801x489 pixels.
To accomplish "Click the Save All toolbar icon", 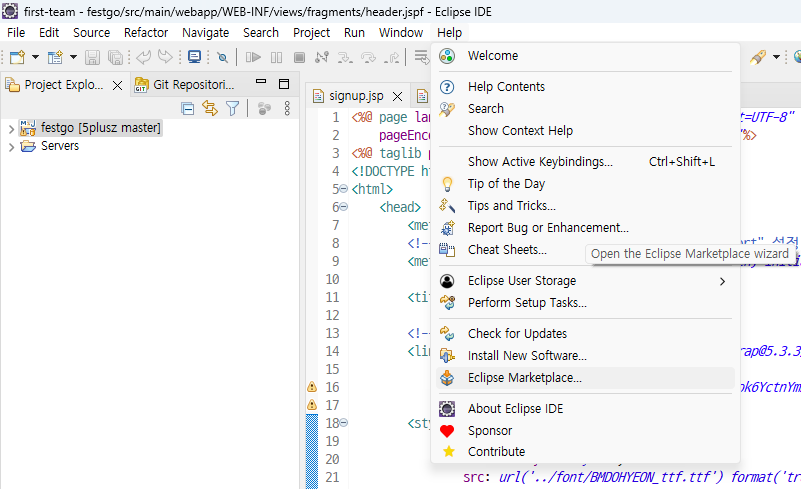I will (115, 57).
